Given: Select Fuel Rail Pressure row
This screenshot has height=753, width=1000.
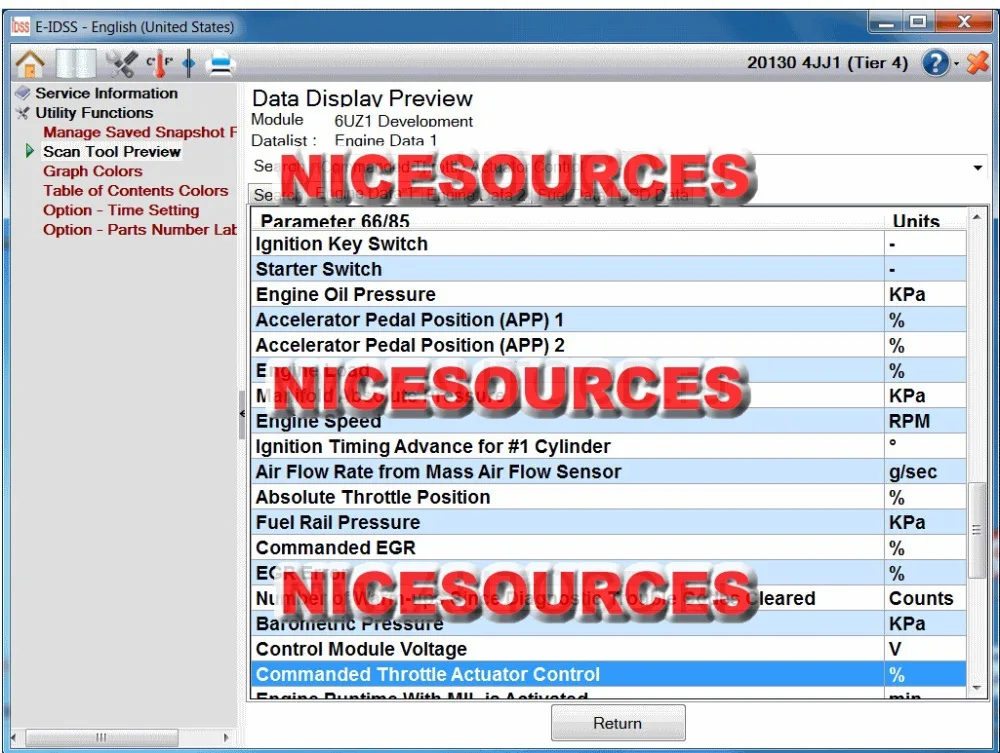Looking at the screenshot, I should point(609,522).
